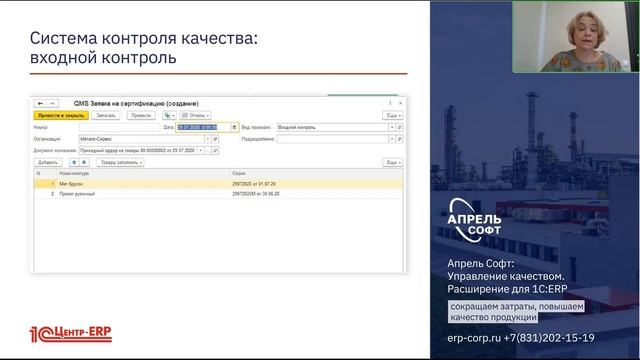Click the presenter webcam thumbnail
Image resolution: width=640 pixels, height=360 pixels.
click(576, 37)
